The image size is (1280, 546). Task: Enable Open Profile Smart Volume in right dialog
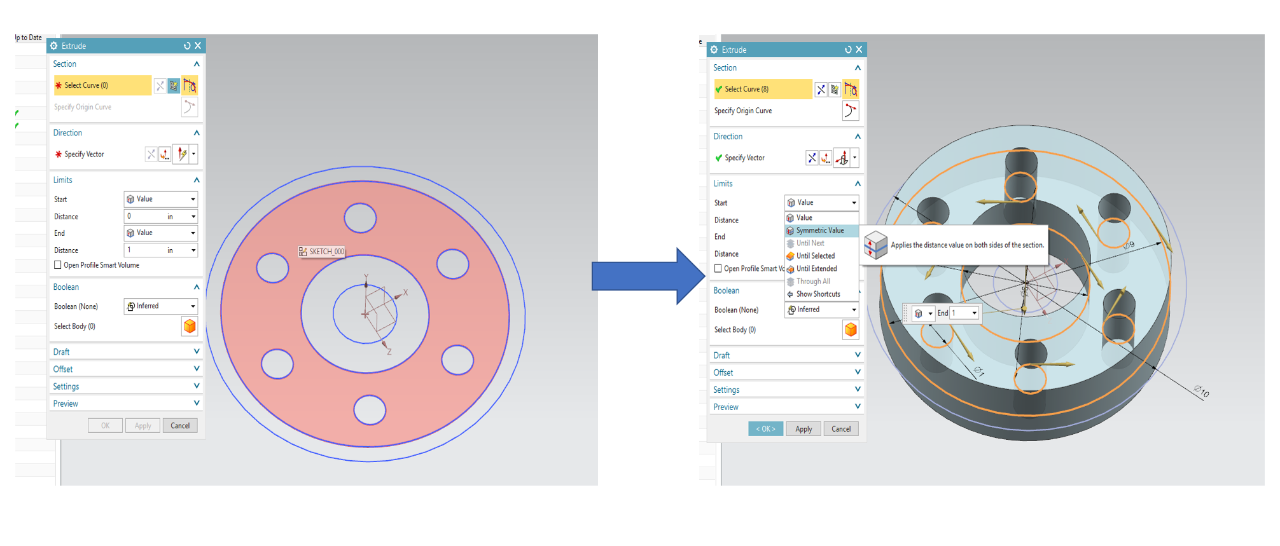719,268
